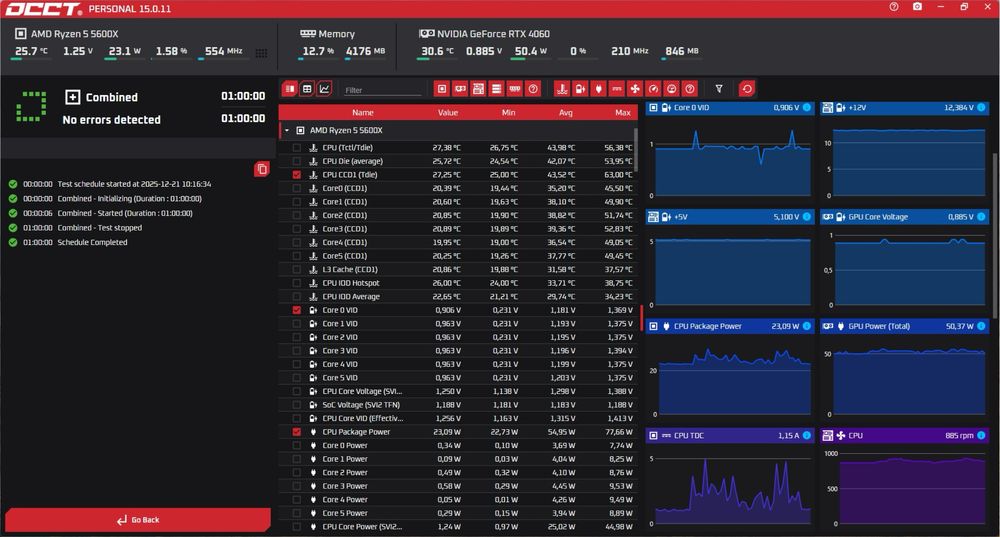Check the CPU (Tctl/Tdie) checkbox

point(297,147)
